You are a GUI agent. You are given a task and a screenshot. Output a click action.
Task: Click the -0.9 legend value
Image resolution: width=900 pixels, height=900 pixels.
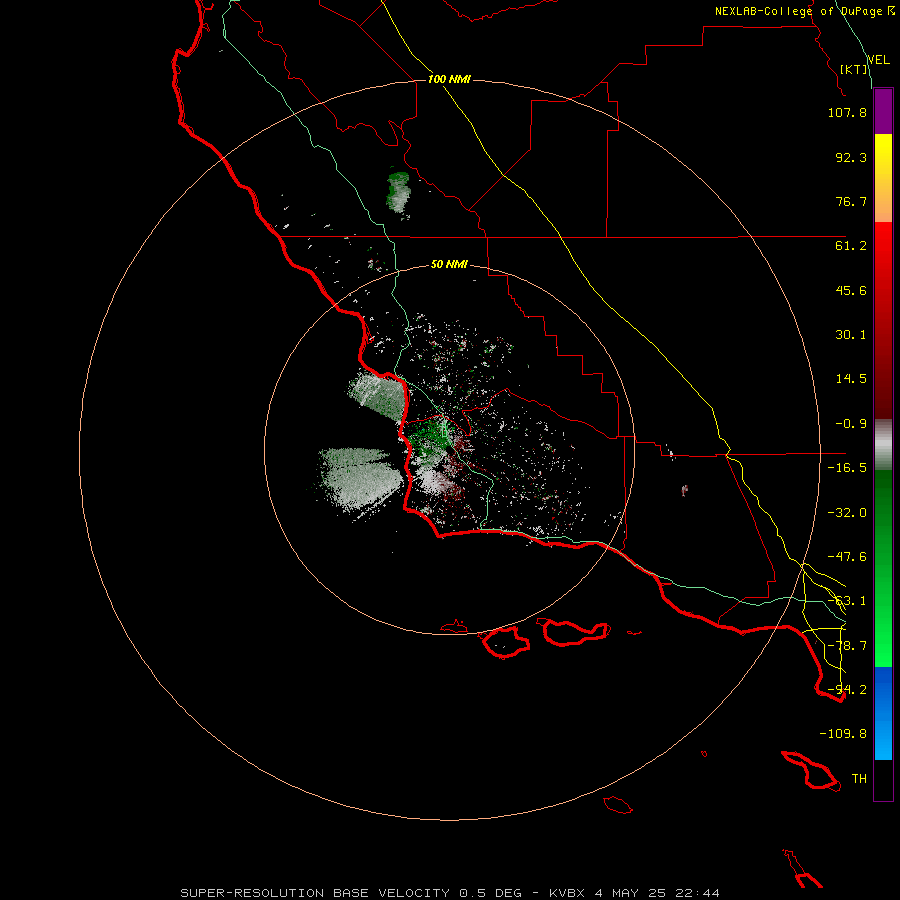click(851, 424)
